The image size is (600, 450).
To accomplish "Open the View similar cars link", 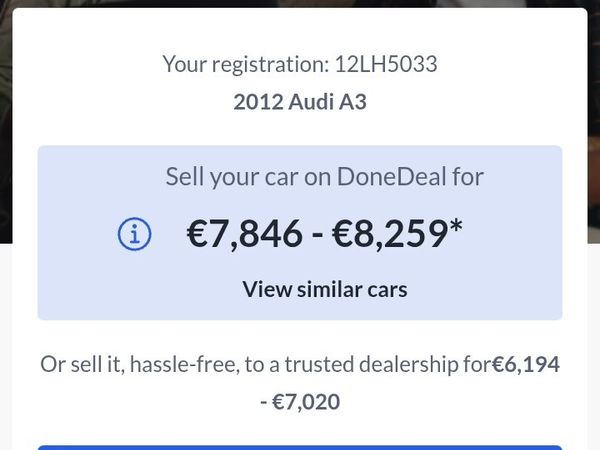I will (325, 290).
